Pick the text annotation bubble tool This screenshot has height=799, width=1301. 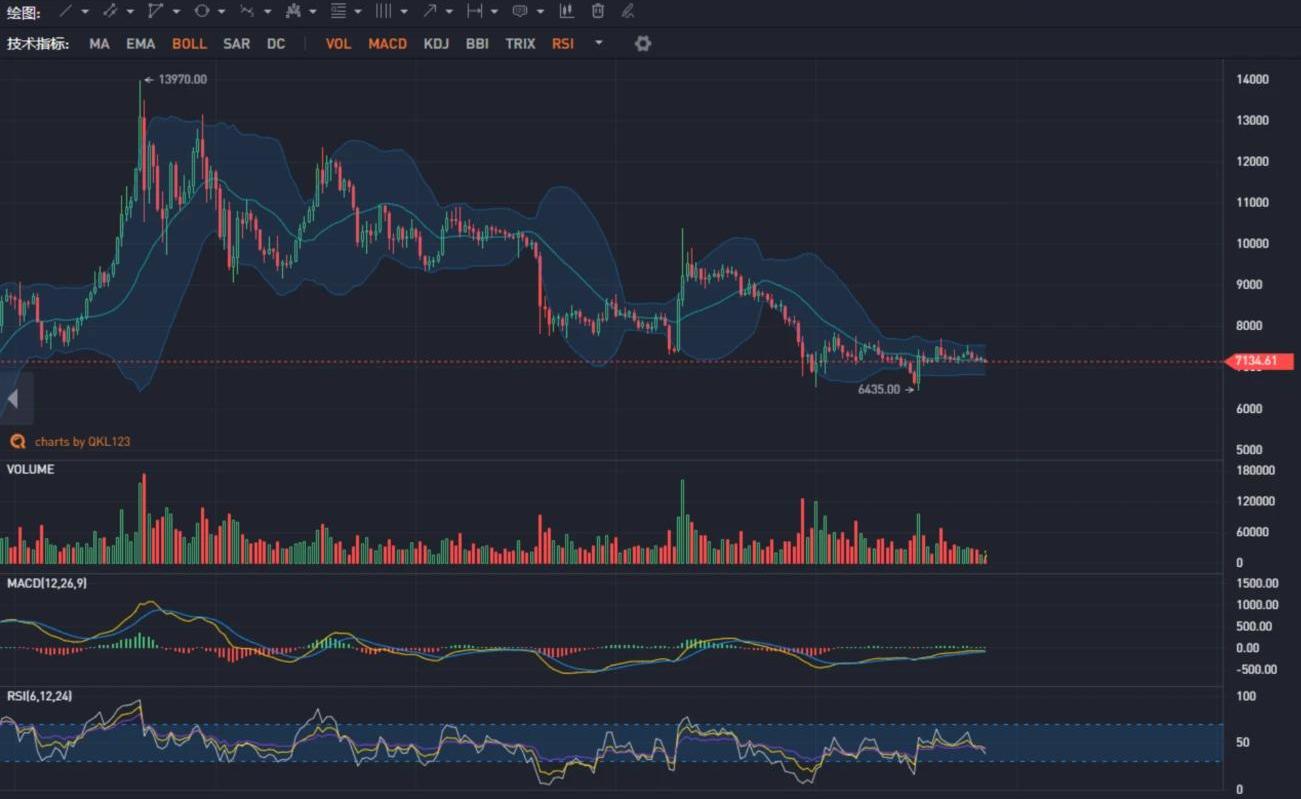coord(520,11)
